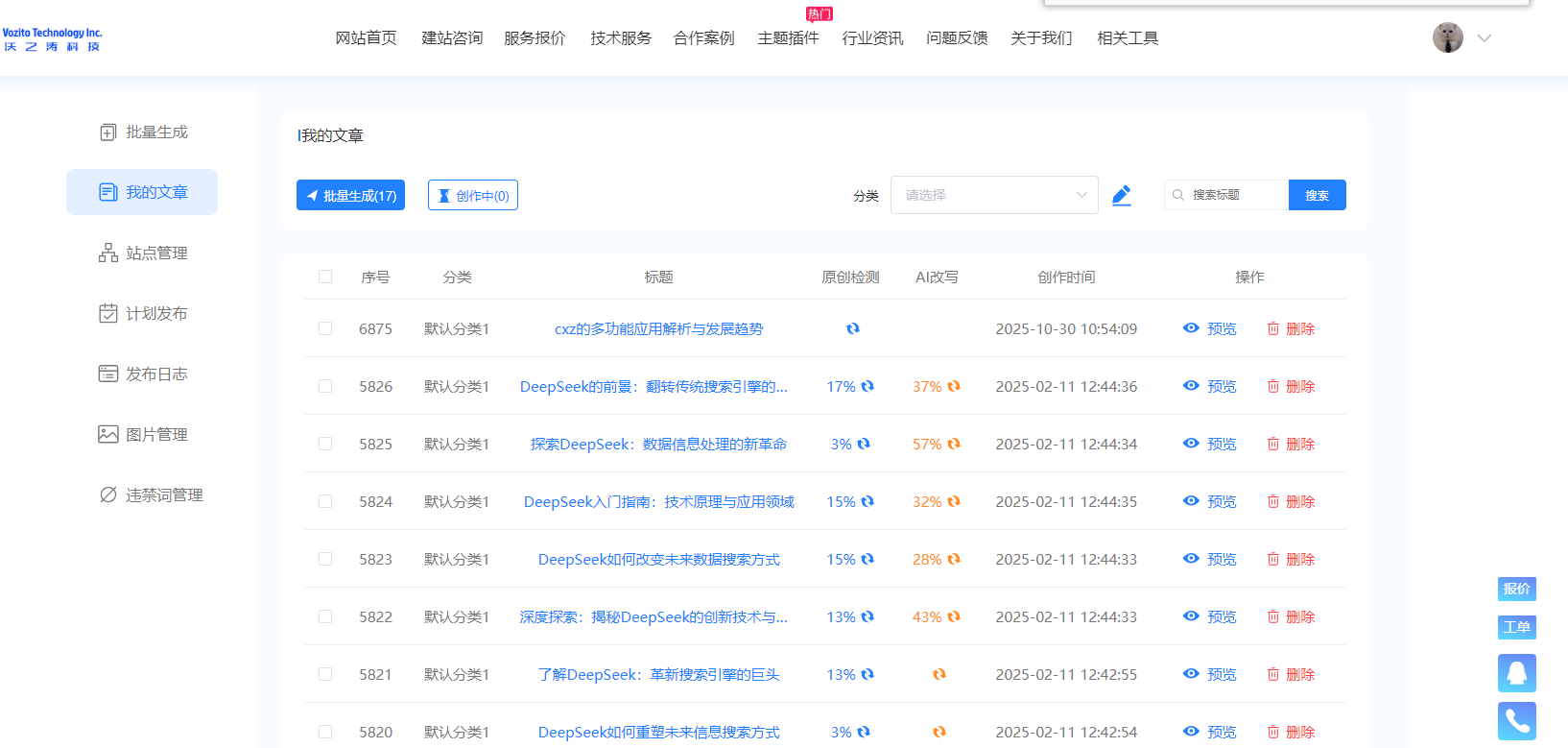Open 违禁词管理 in the sidebar
Viewport: 1568px width, 748px height.
[x=150, y=495]
